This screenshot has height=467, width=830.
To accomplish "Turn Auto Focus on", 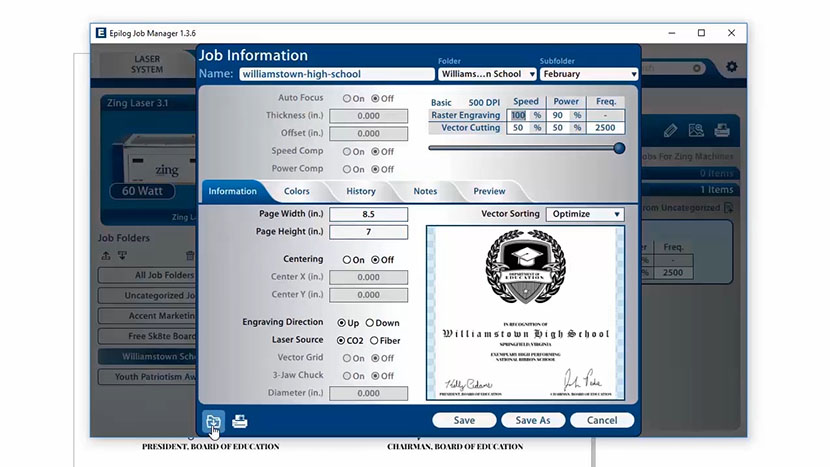I will [x=347, y=99].
